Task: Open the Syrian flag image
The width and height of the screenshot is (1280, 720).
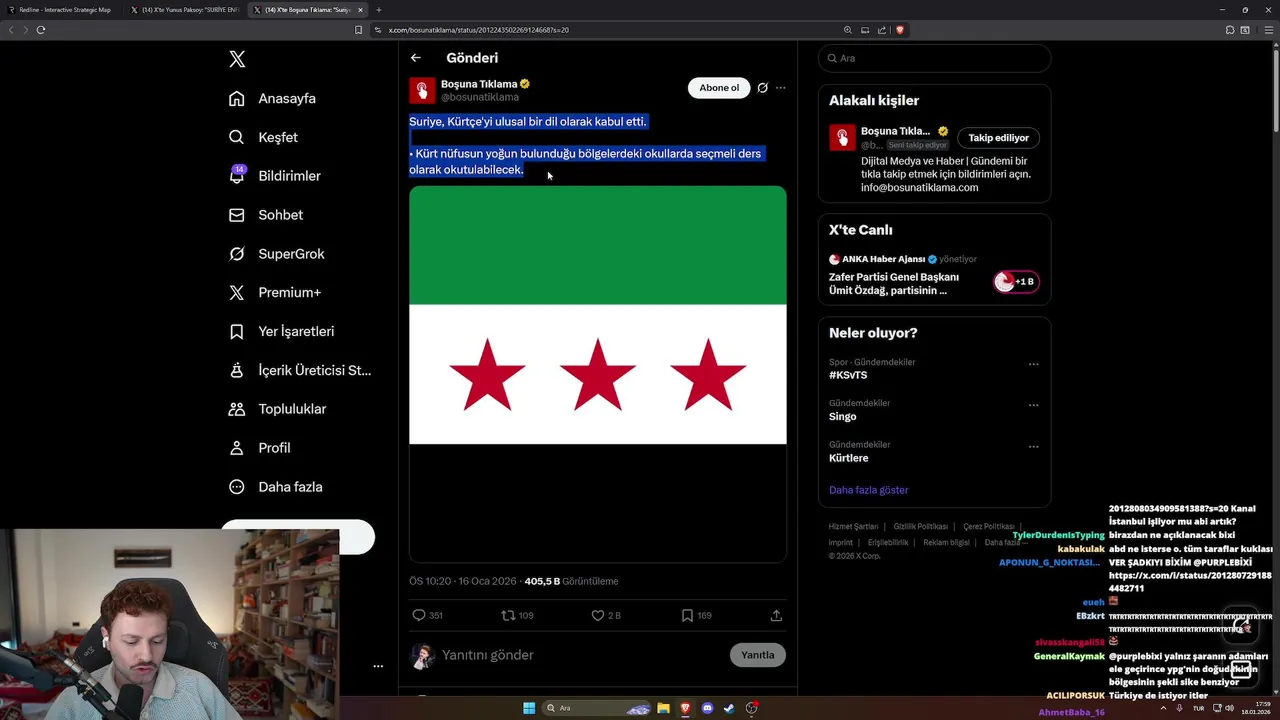Action: tap(598, 374)
